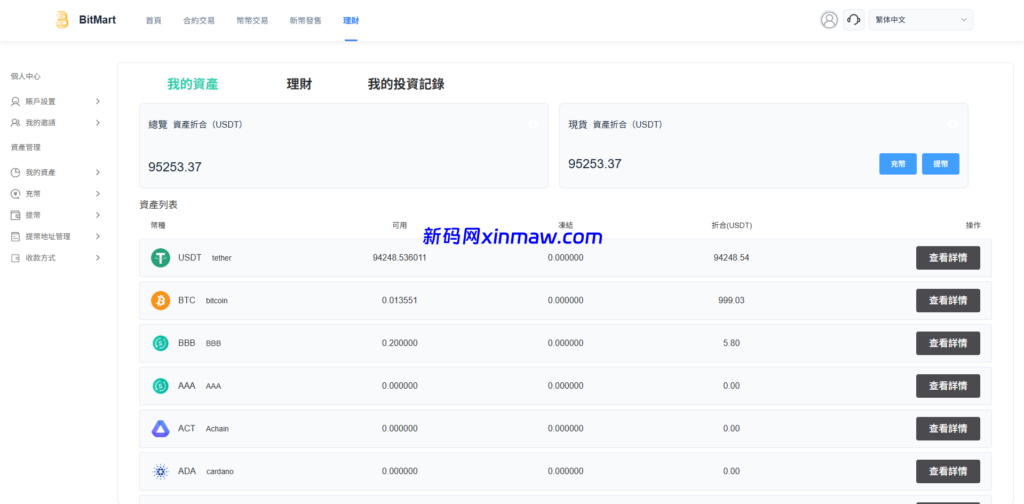Click the 充幣 sidebar icon
Screen dimensions: 1024x504
pos(16,194)
